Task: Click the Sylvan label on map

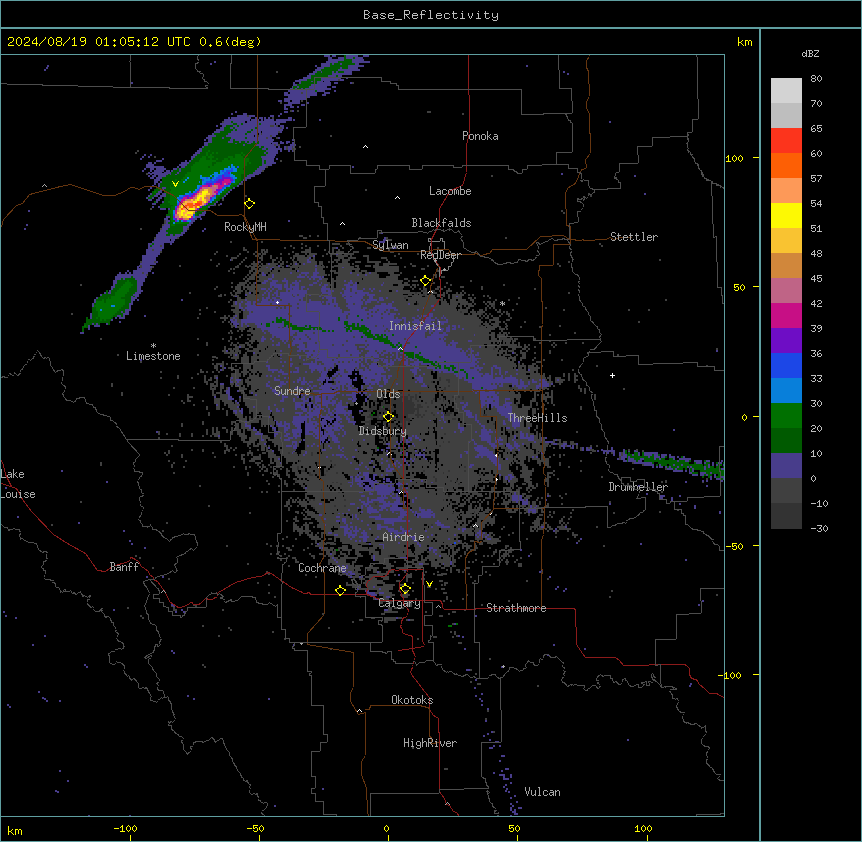Action: click(x=390, y=245)
